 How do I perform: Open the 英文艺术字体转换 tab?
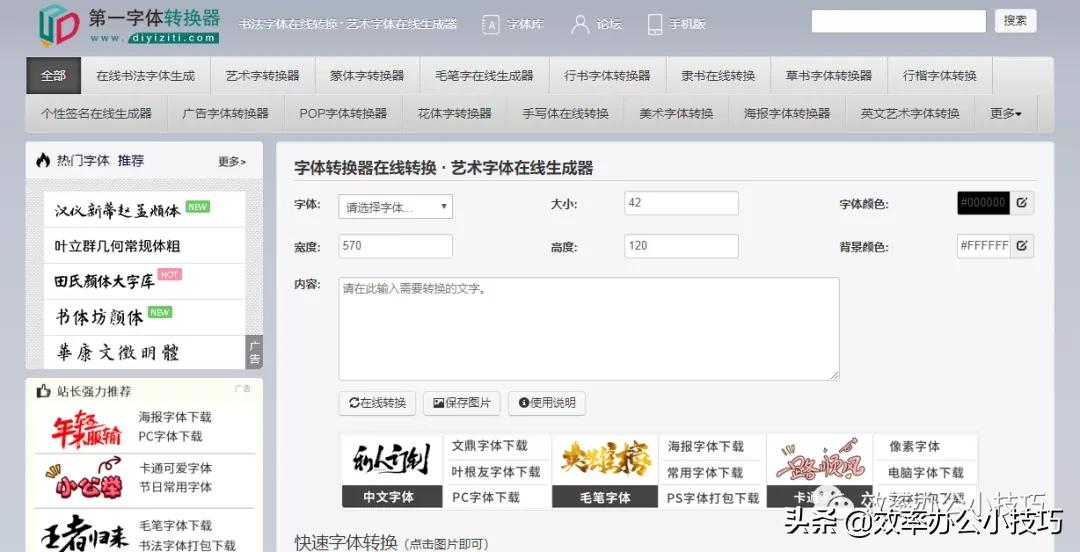click(910, 114)
